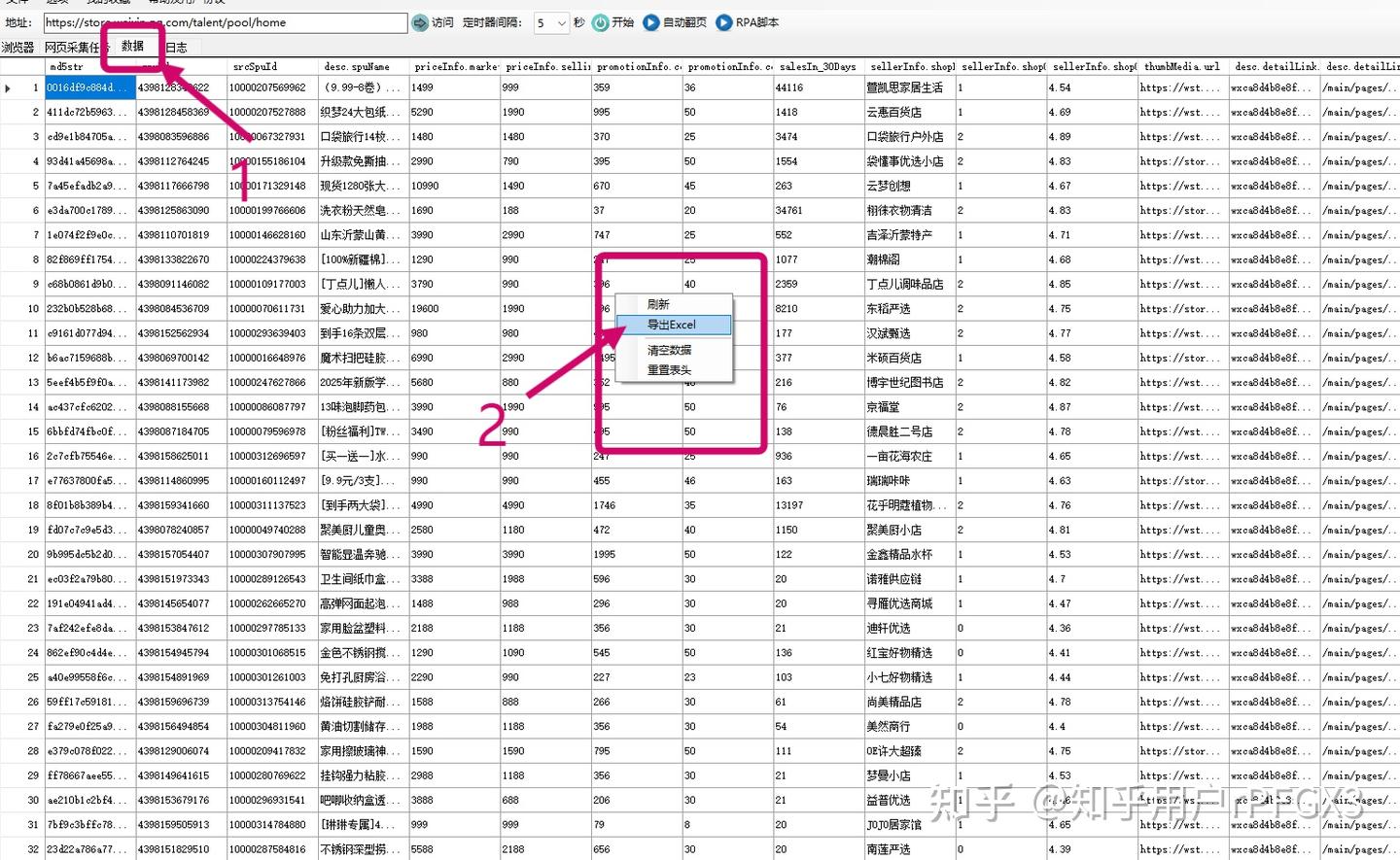Select the highlighted cell 0016df9c884d
The height and width of the screenshot is (860, 1400).
pyautogui.click(x=90, y=87)
